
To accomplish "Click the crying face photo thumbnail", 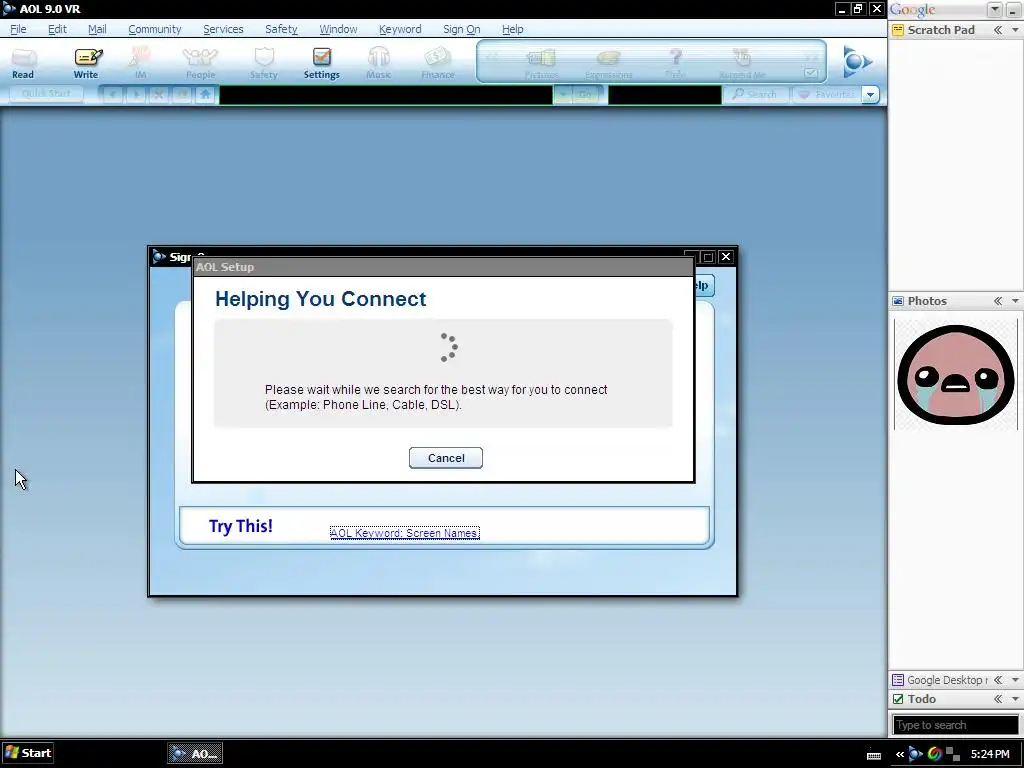I will (955, 374).
